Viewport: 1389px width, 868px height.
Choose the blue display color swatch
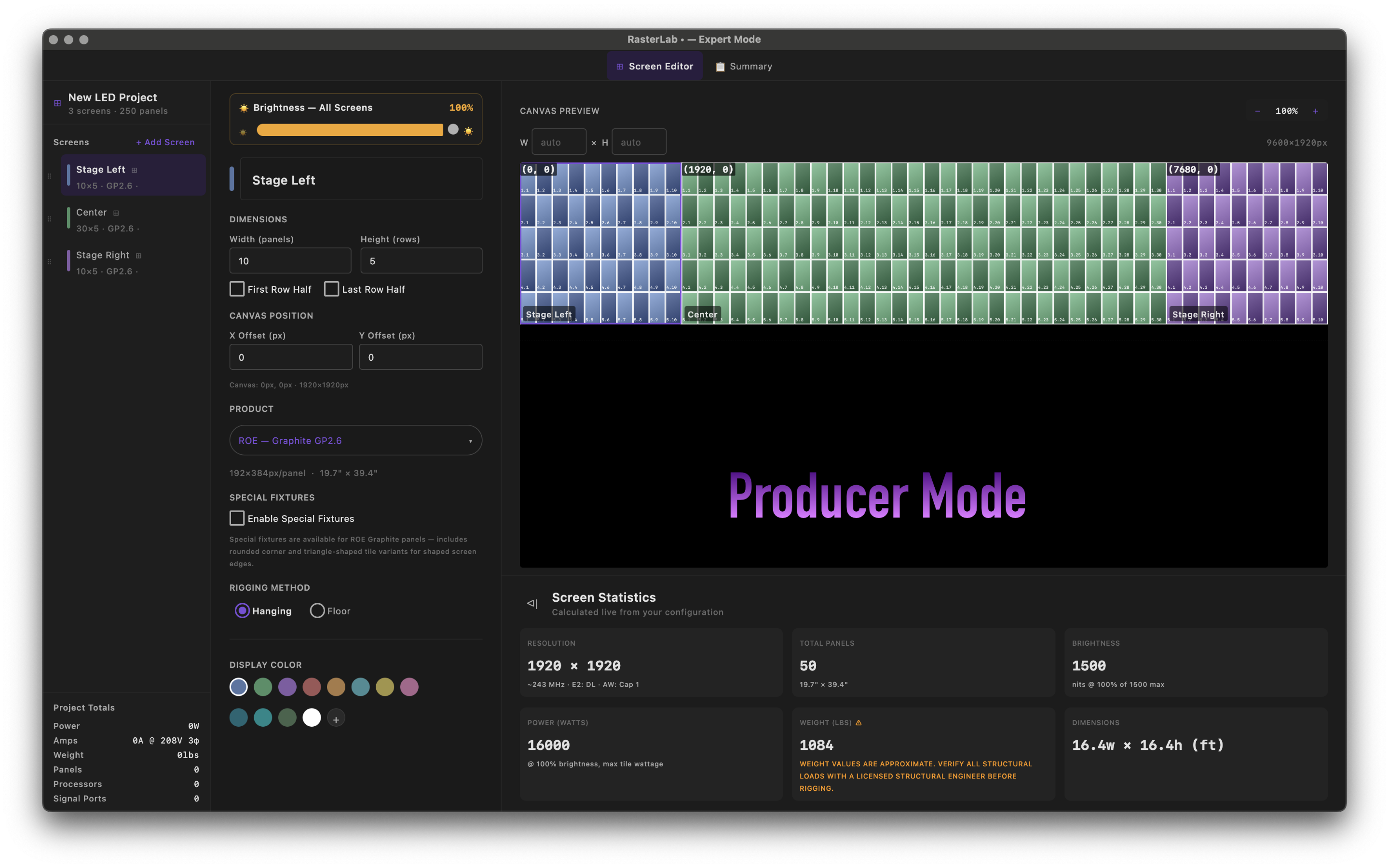pos(239,687)
